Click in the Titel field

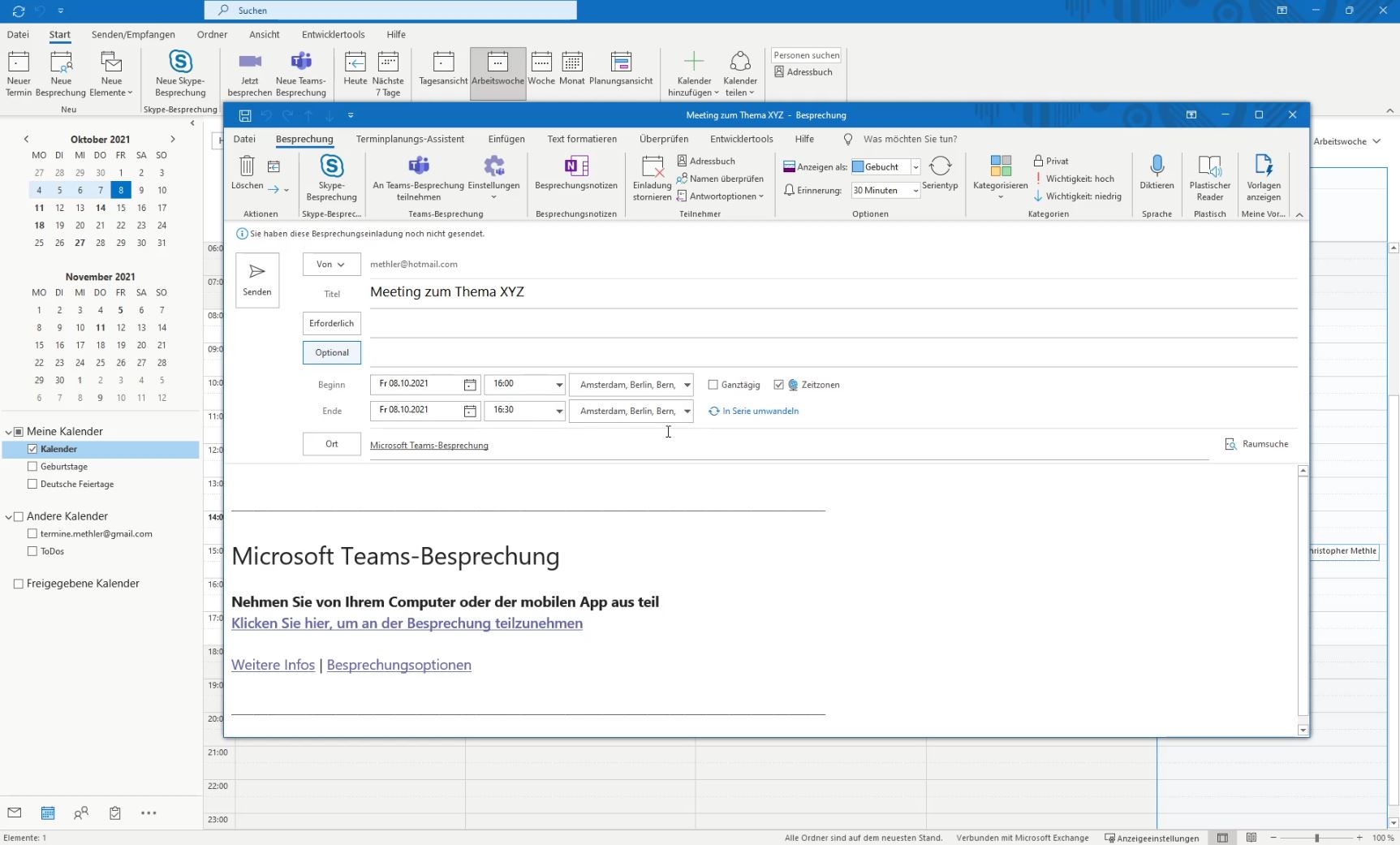point(834,292)
